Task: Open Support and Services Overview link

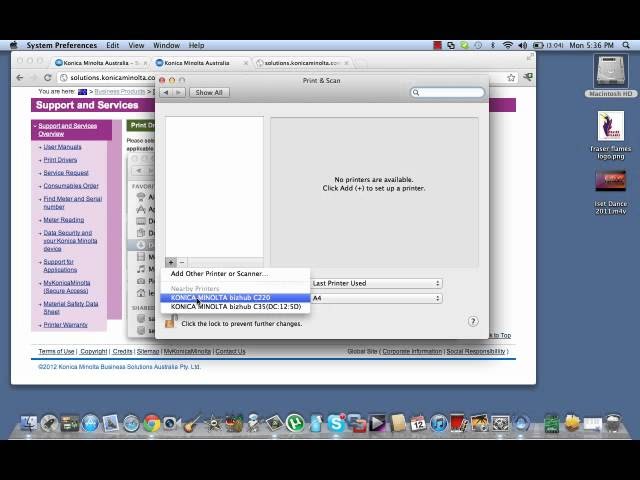Action: point(68,130)
